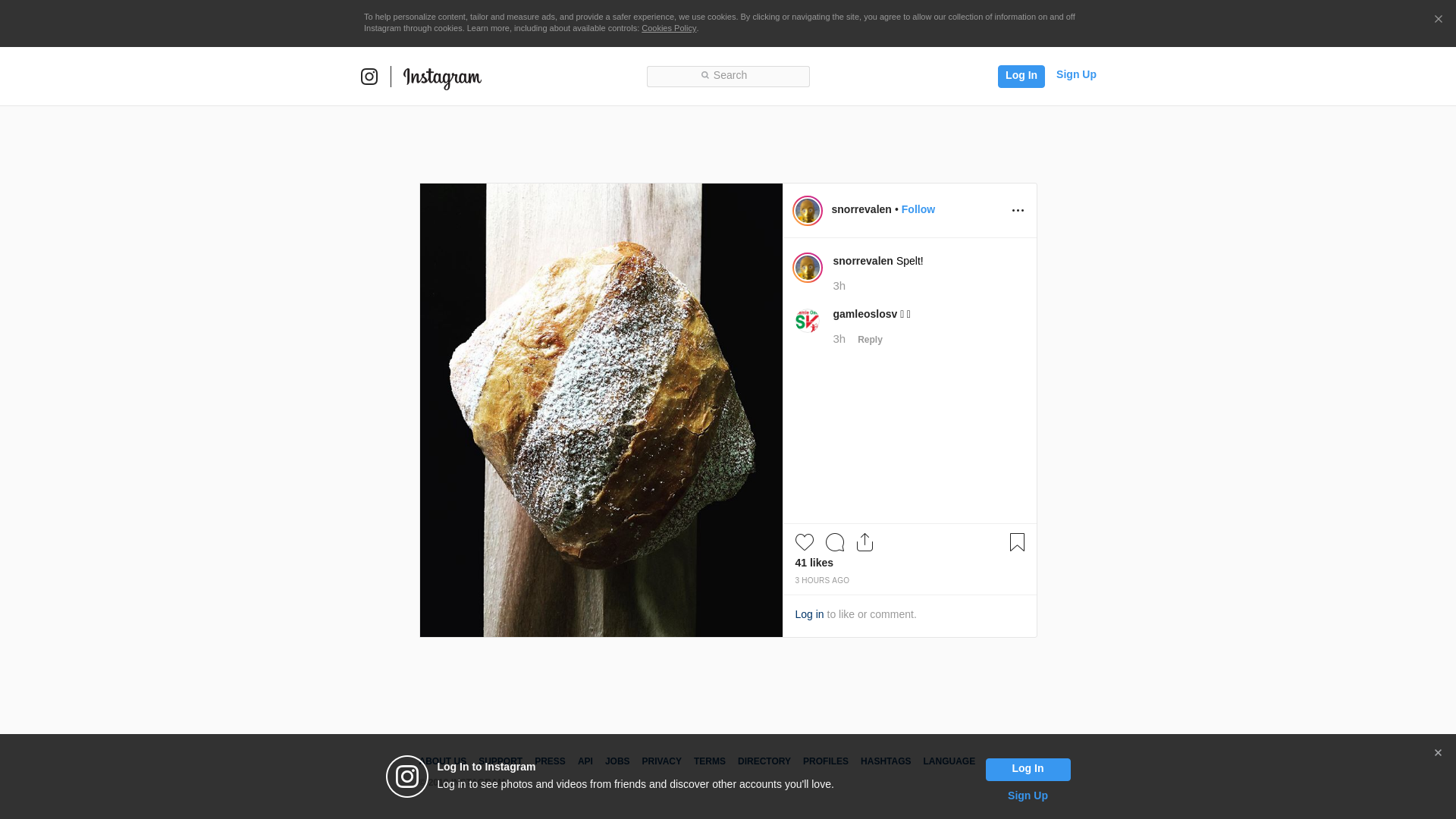Open the Cookies Policy link
The width and height of the screenshot is (1456, 819).
(x=669, y=28)
